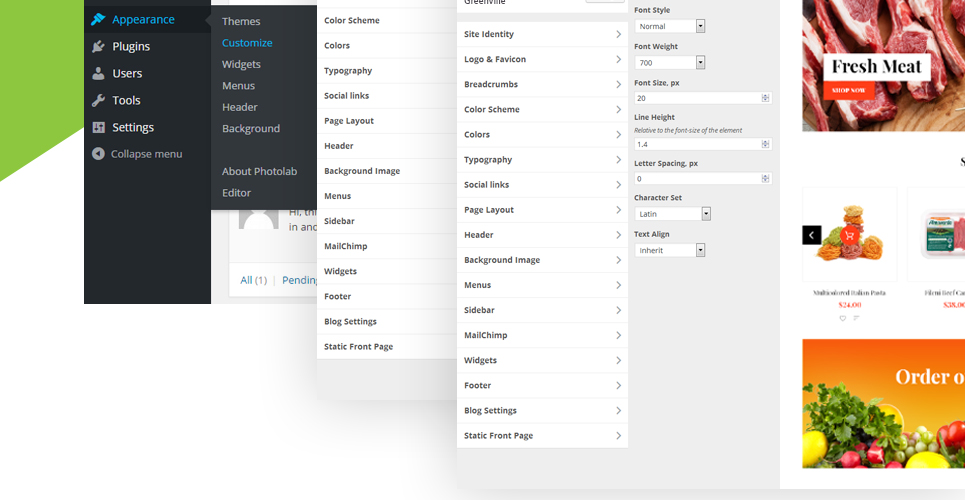Open the Font Style dropdown showing Normal
Viewport: 965px width, 500px height.
670,26
